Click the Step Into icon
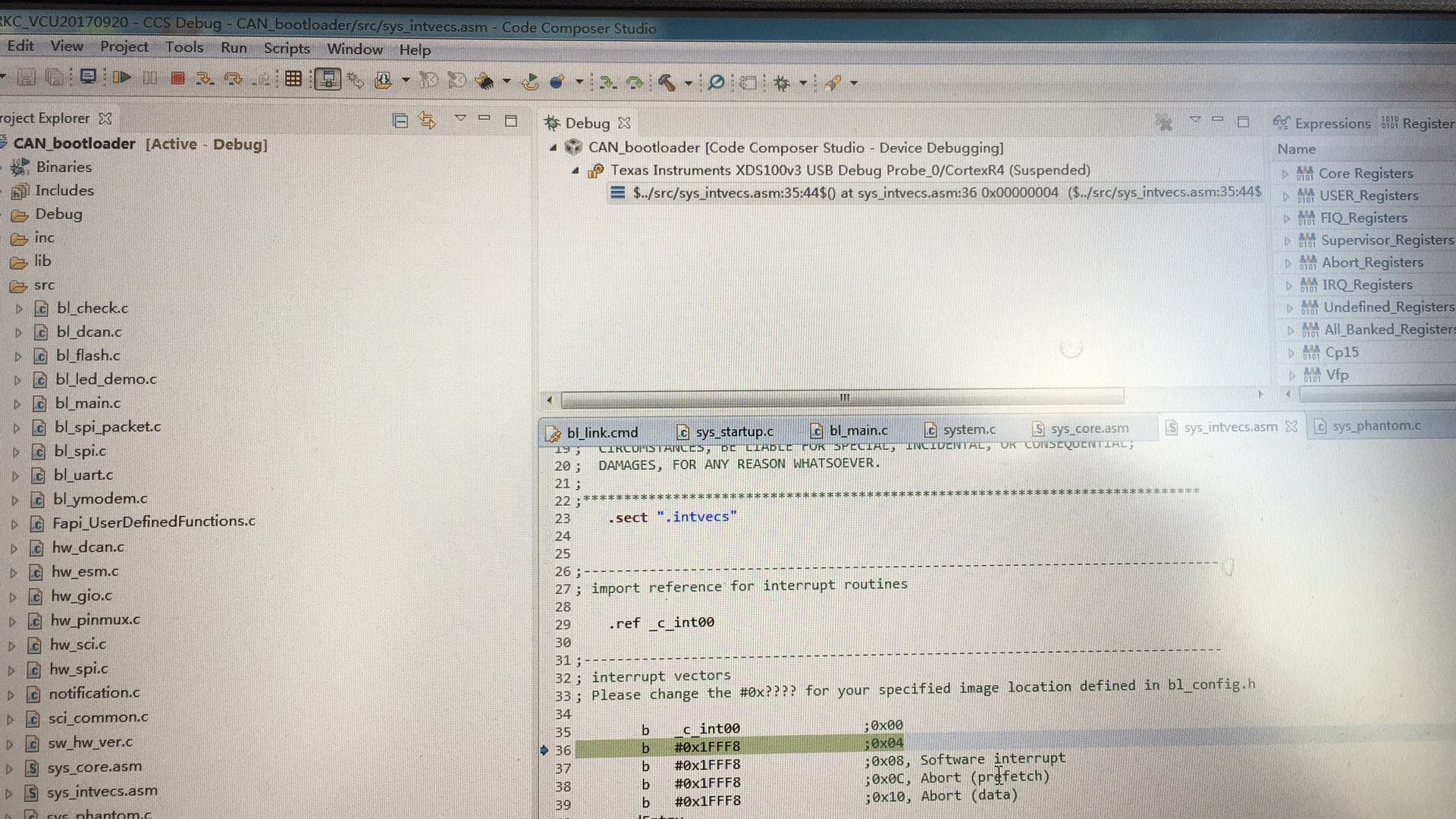Viewport: 1456px width, 819px height. pos(204,78)
